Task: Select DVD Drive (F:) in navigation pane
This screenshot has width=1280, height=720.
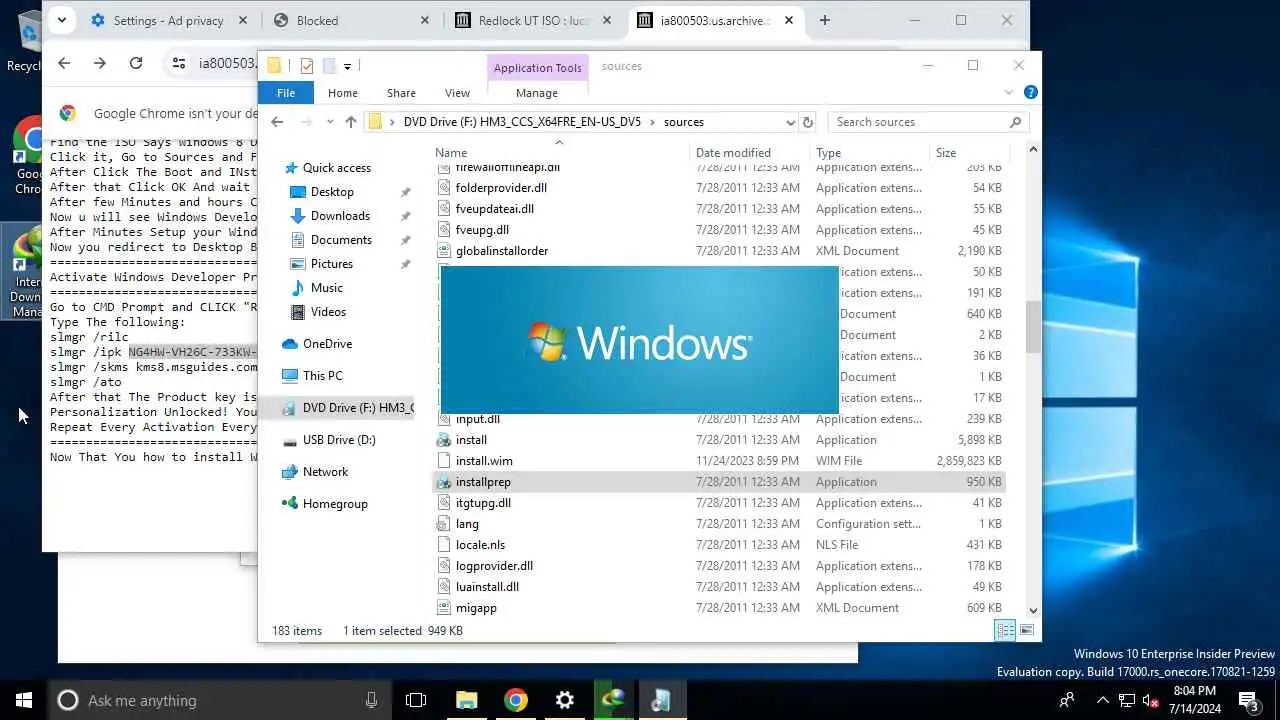Action: [x=347, y=408]
